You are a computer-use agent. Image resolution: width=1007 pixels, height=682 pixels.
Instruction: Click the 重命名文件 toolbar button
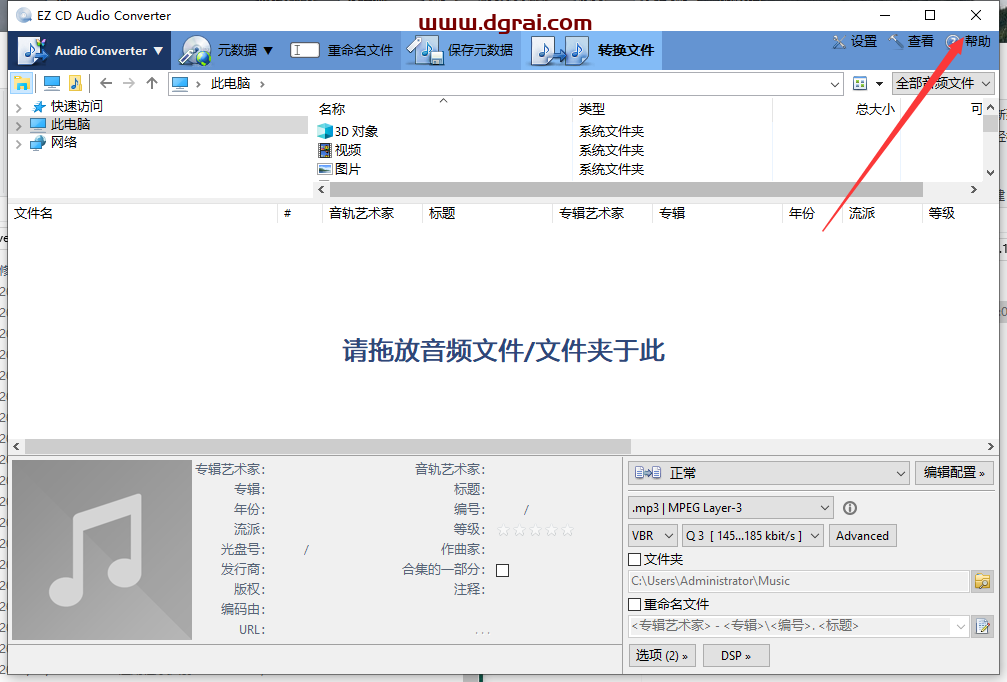tap(342, 50)
